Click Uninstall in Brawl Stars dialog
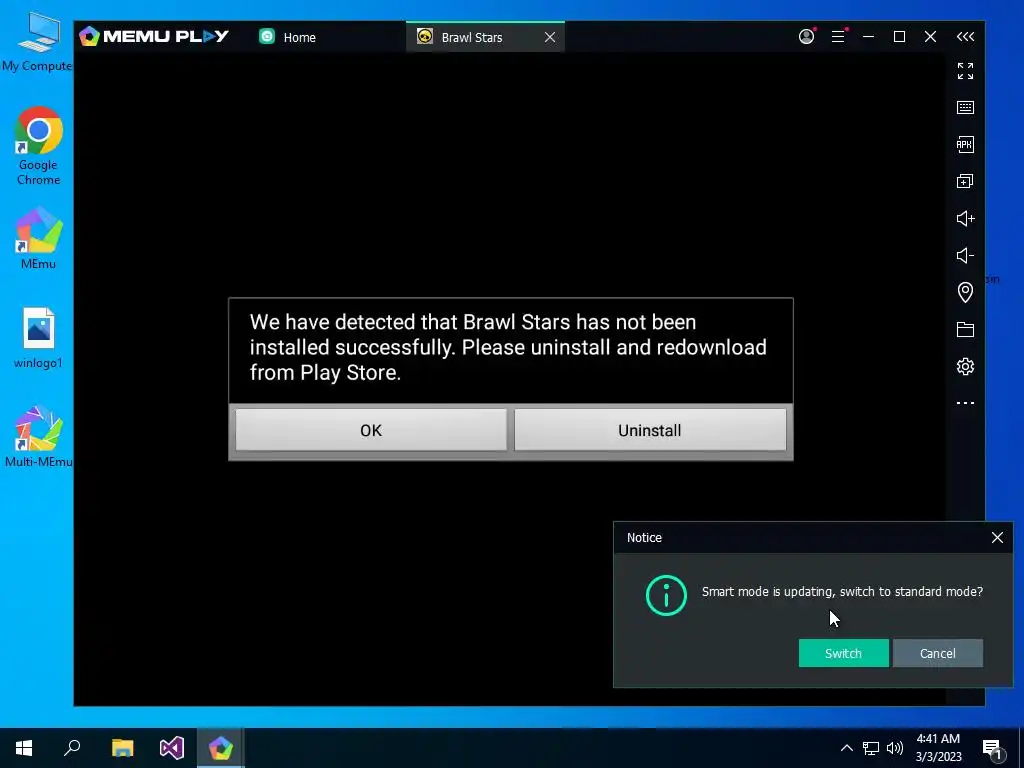Viewport: 1024px width, 768px height. [x=650, y=430]
